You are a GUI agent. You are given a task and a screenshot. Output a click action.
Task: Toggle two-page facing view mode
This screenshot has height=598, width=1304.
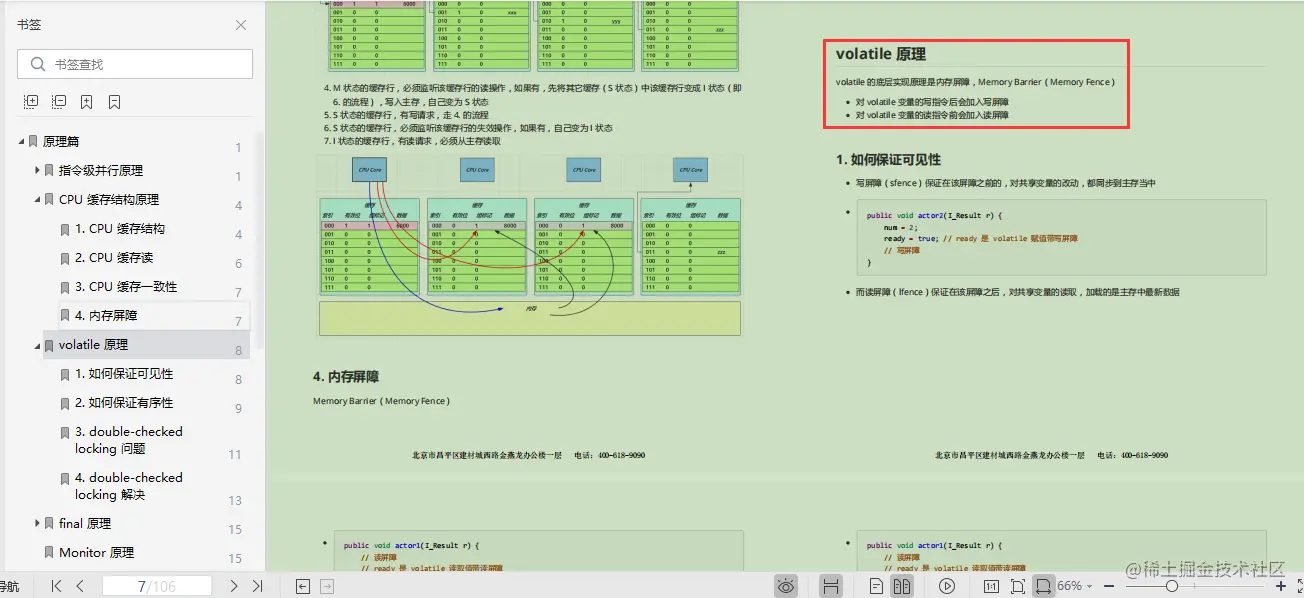pos(901,585)
